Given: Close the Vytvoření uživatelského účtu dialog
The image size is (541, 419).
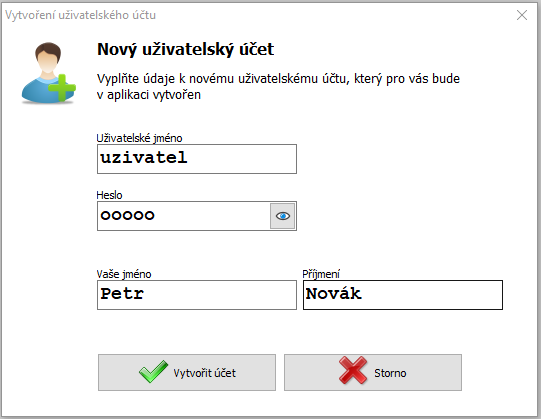Looking at the screenshot, I should pyautogui.click(x=522, y=15).
